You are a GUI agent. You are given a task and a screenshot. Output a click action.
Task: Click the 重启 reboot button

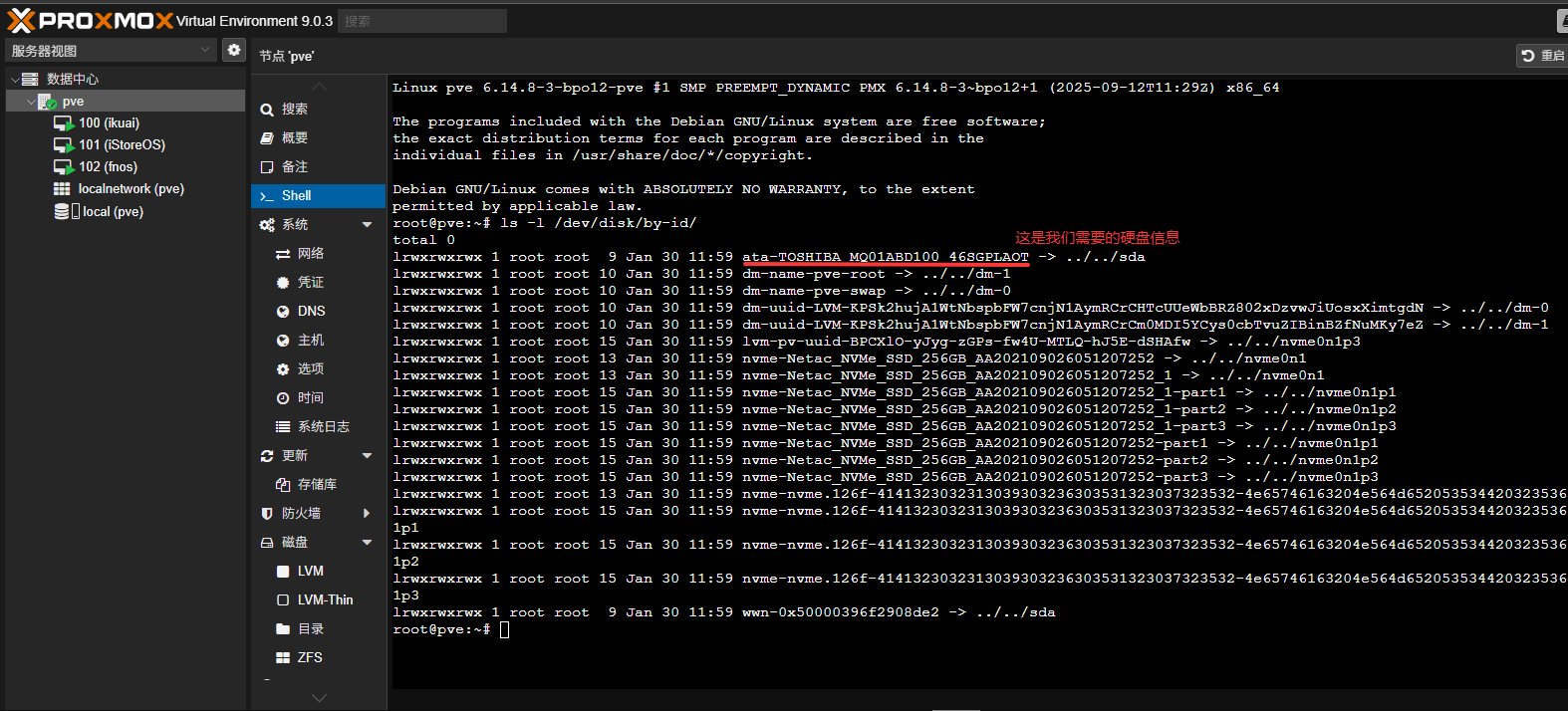[x=1541, y=56]
